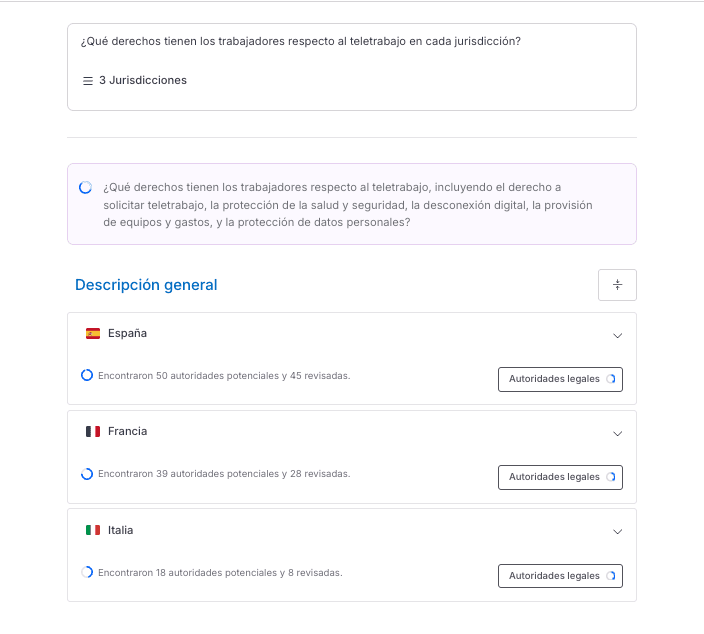Collapse the Italia section chevron
Image resolution: width=704 pixels, height=634 pixels.
(x=617, y=532)
